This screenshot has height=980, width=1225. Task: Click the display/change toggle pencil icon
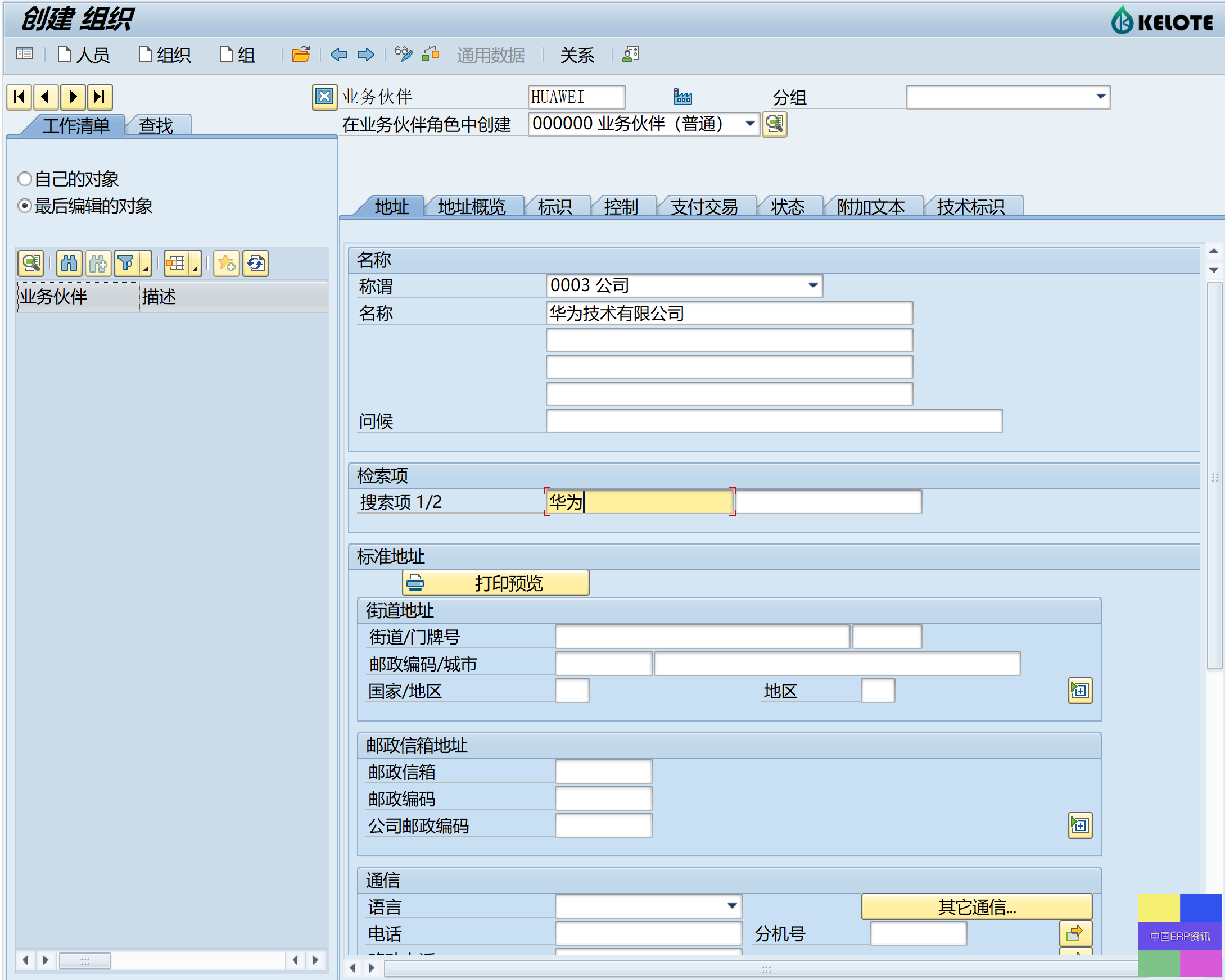(x=404, y=54)
